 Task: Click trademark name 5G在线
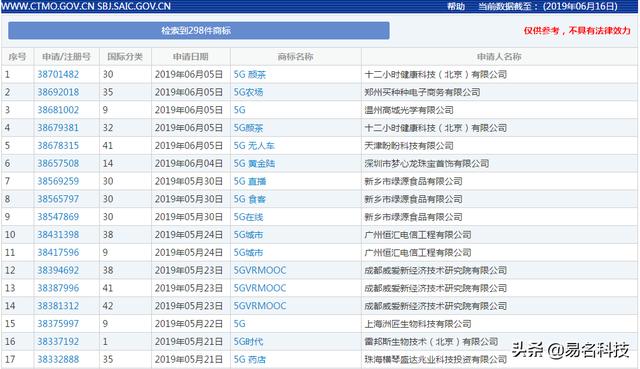coord(248,217)
